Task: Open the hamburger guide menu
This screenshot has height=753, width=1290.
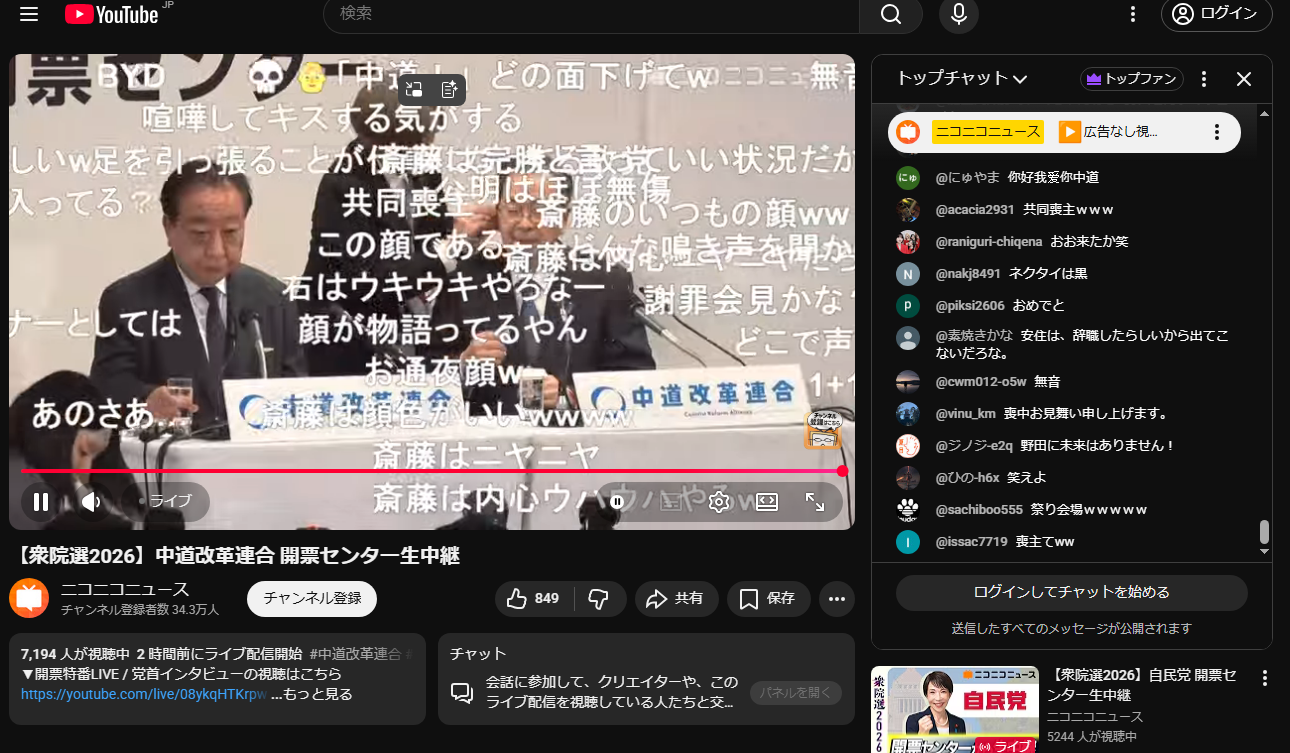Action: 29,14
